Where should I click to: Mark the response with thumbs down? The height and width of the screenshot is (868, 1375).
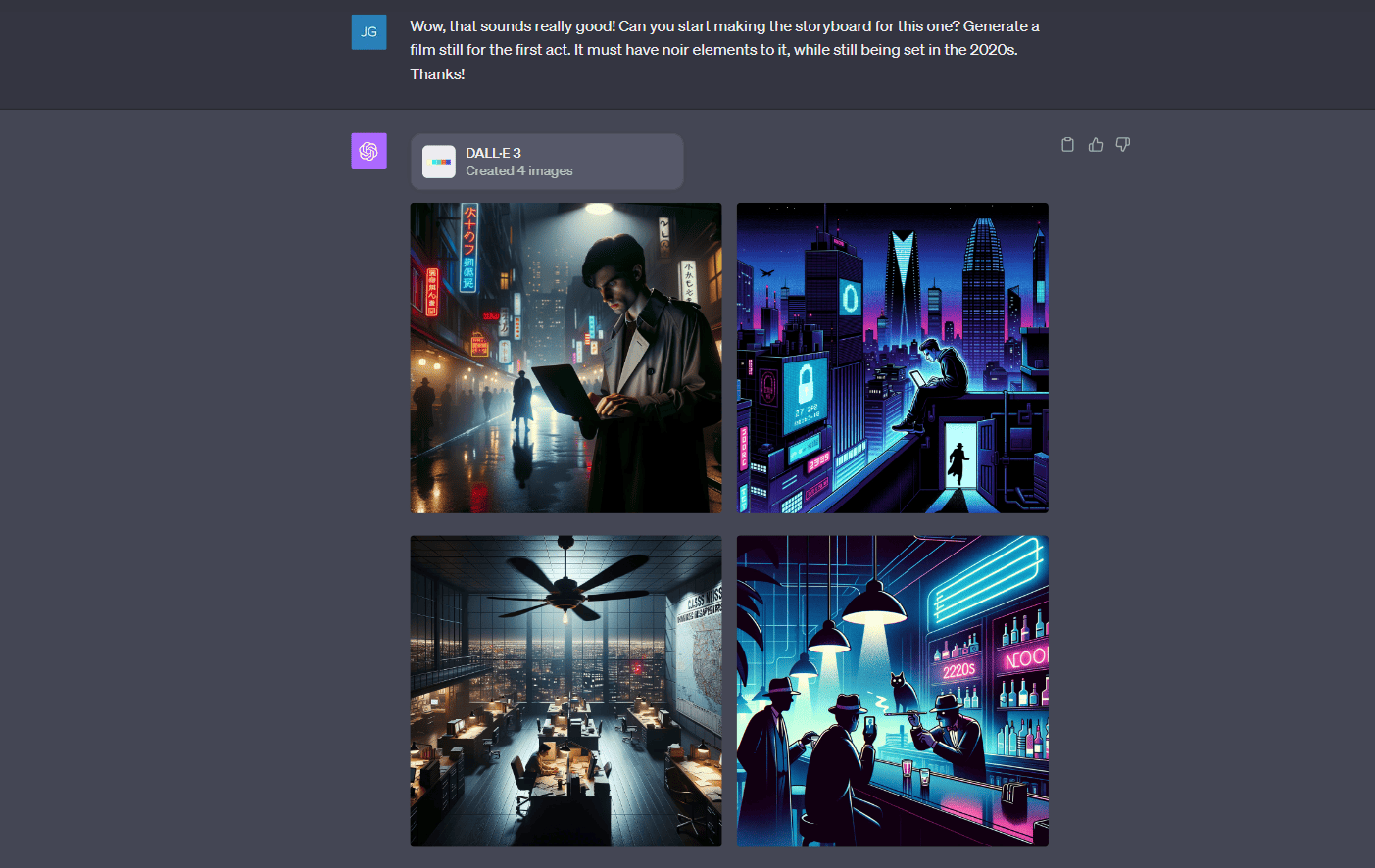tap(1123, 145)
